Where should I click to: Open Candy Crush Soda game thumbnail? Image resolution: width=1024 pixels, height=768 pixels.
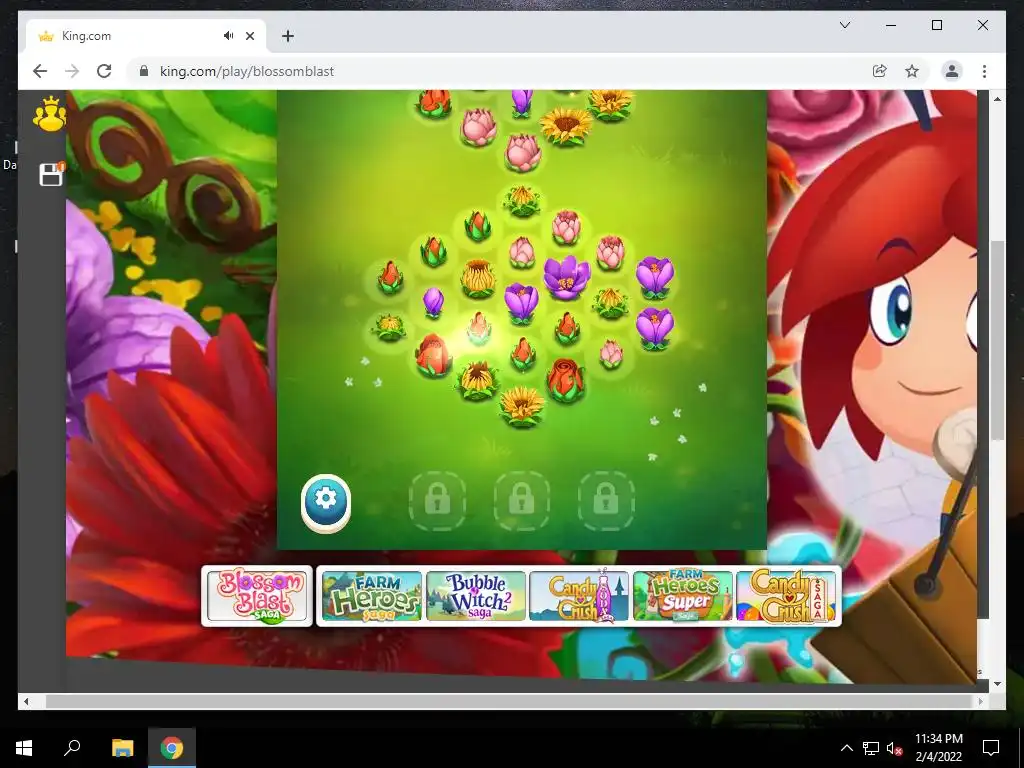point(579,596)
